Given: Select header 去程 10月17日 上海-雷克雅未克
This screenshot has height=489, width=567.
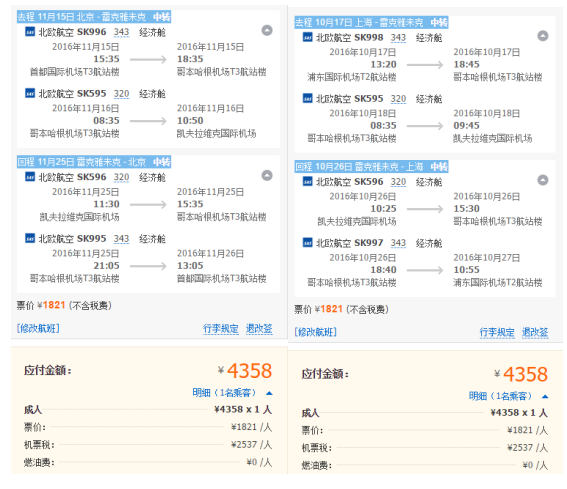Looking at the screenshot, I should (371, 22).
